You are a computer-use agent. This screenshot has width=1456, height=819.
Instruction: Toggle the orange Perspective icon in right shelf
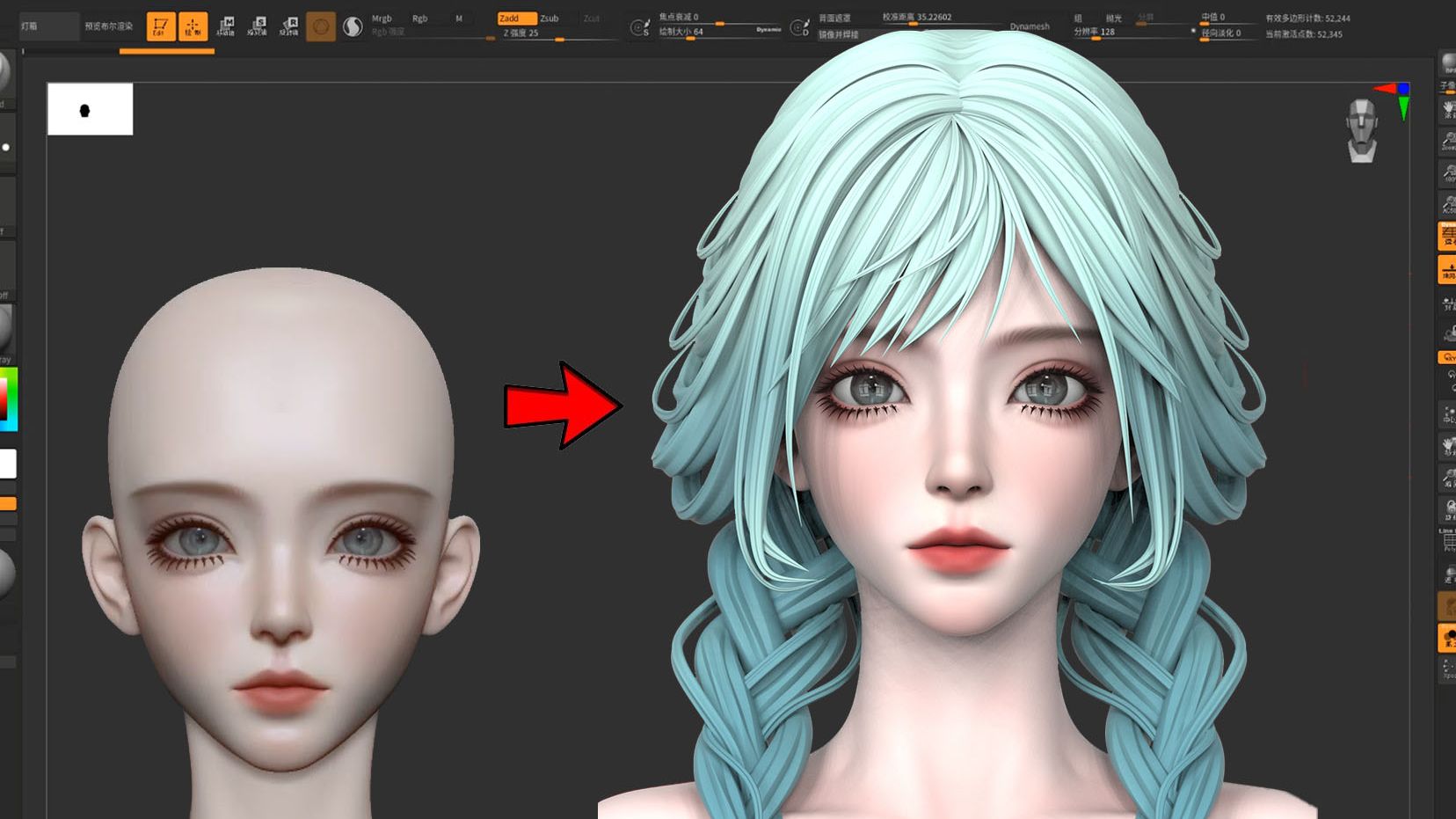pyautogui.click(x=1447, y=236)
